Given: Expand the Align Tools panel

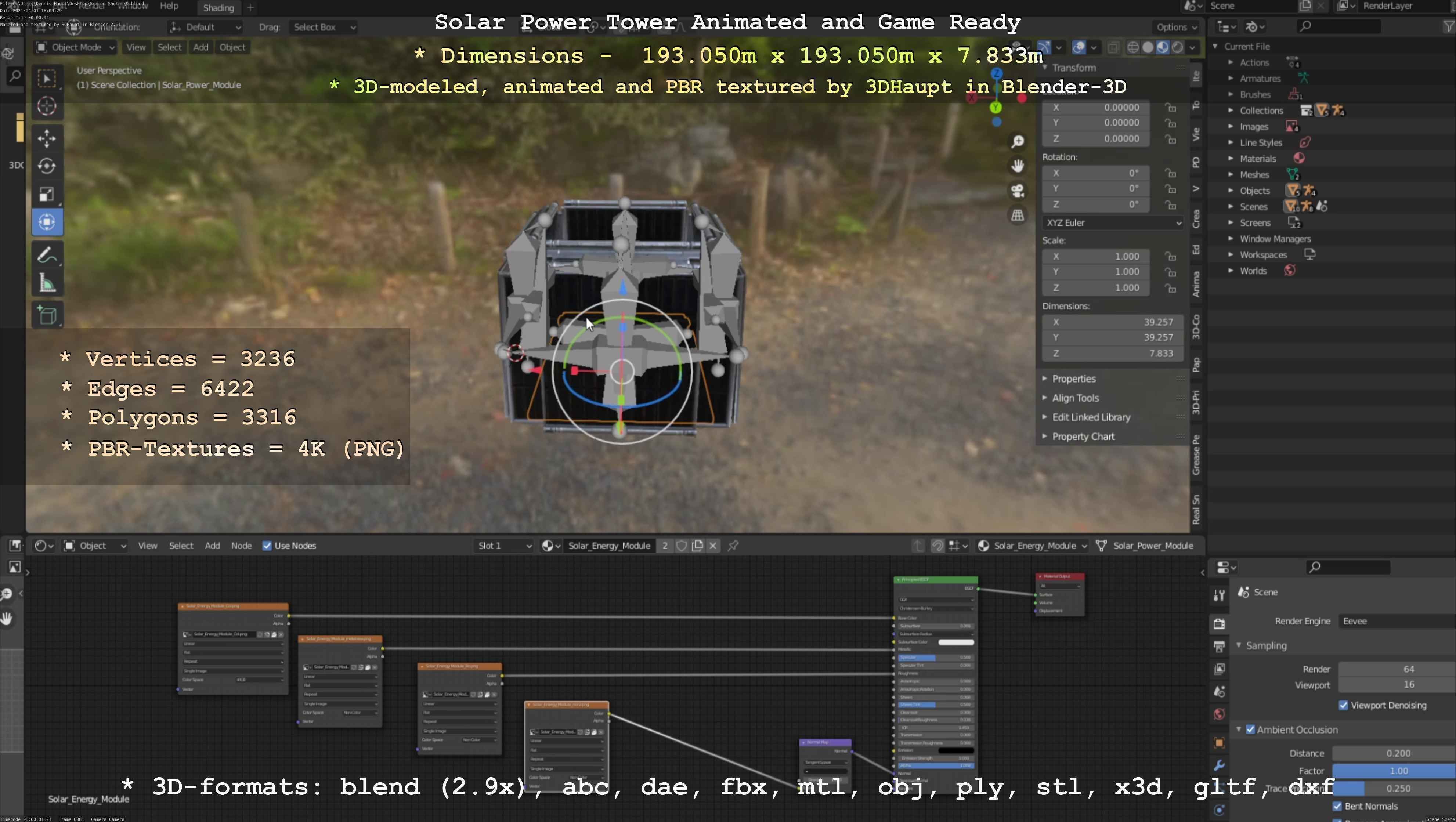Looking at the screenshot, I should point(1075,398).
